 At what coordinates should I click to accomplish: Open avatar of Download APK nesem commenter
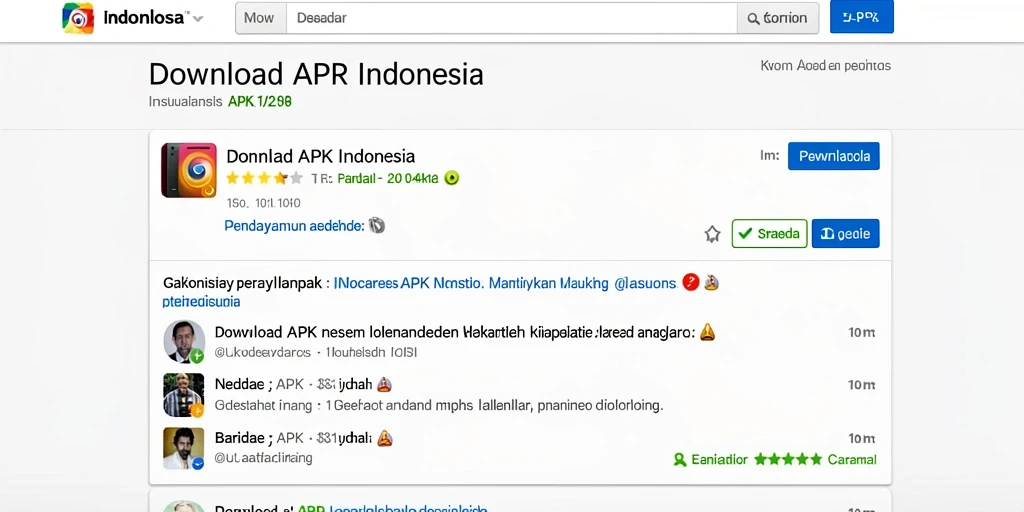[x=184, y=341]
